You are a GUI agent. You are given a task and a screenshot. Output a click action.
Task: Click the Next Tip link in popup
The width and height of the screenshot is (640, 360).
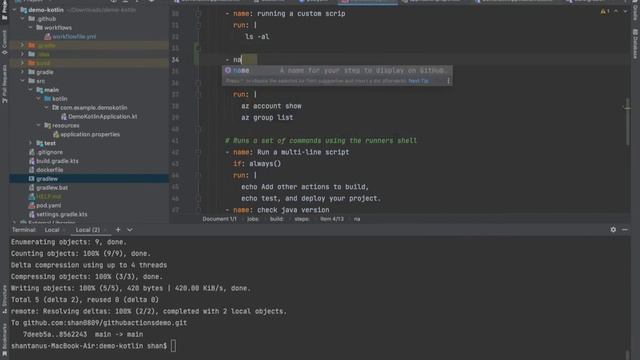pos(418,81)
